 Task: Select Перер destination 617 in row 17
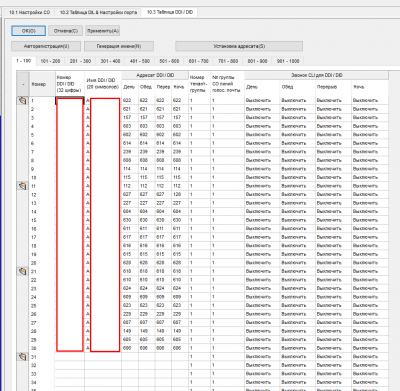(163, 237)
